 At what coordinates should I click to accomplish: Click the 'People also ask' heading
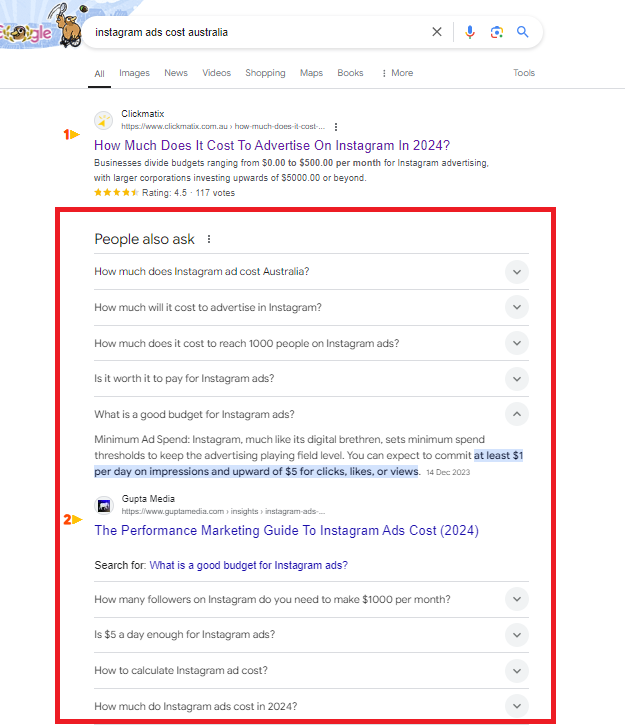(144, 239)
